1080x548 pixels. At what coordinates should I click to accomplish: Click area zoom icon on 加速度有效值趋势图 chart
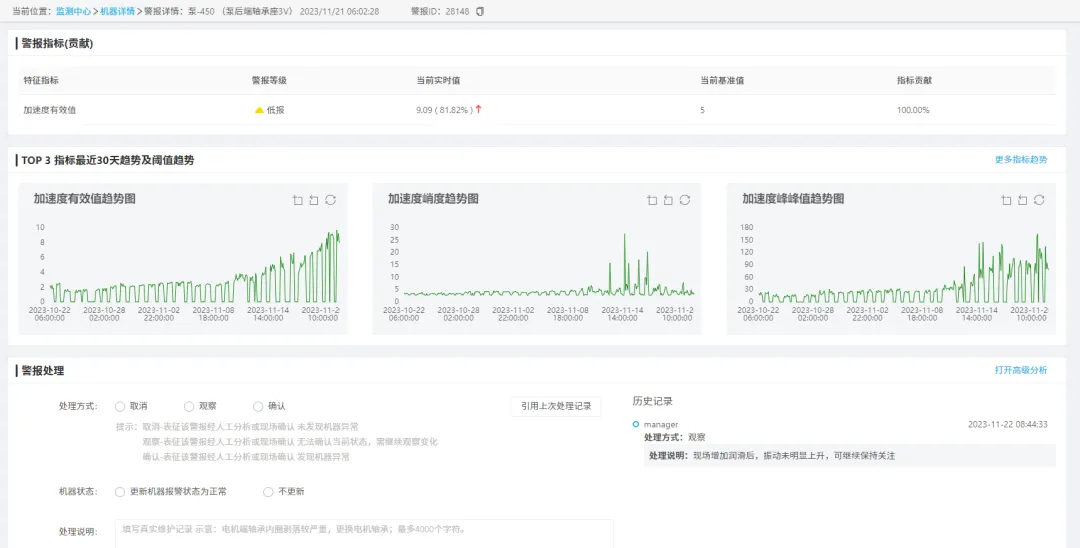[x=297, y=200]
